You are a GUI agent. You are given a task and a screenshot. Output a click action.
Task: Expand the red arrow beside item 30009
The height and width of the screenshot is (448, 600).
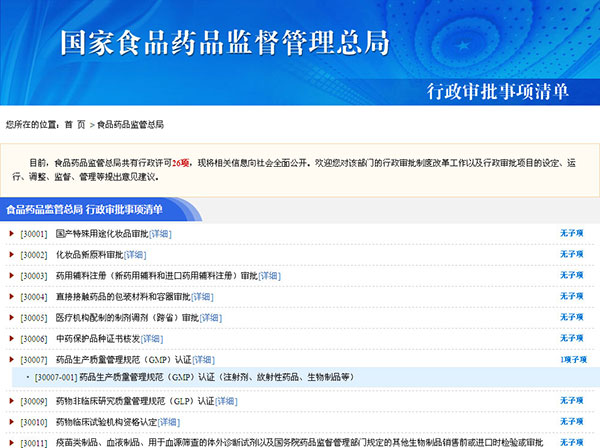pos(11,401)
